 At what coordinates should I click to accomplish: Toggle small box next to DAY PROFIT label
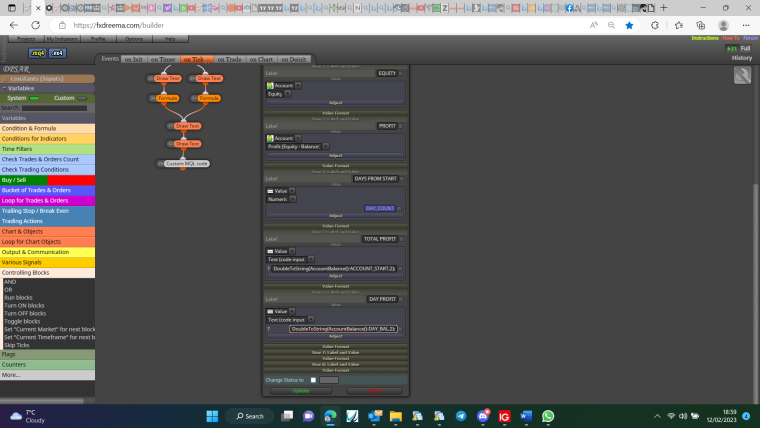(x=401, y=300)
